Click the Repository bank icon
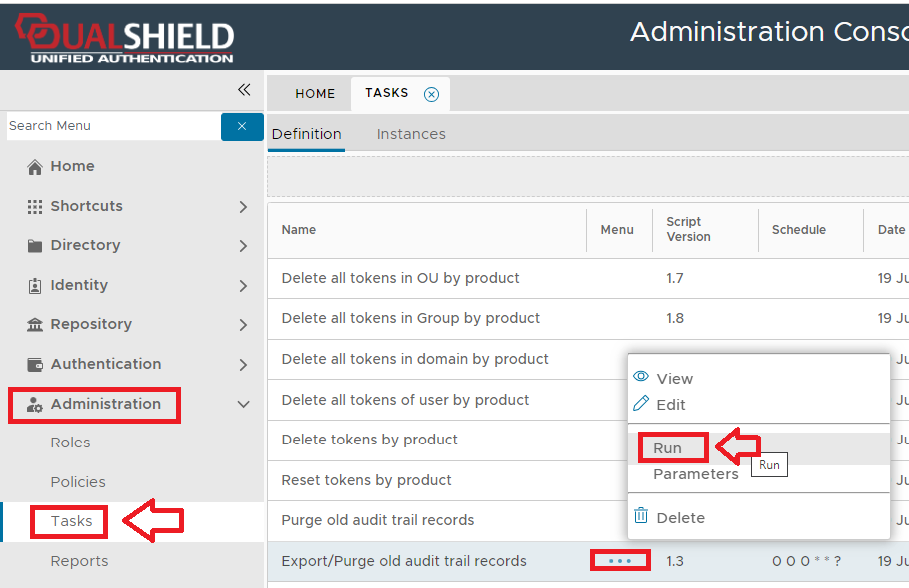This screenshot has width=909, height=588. point(35,325)
